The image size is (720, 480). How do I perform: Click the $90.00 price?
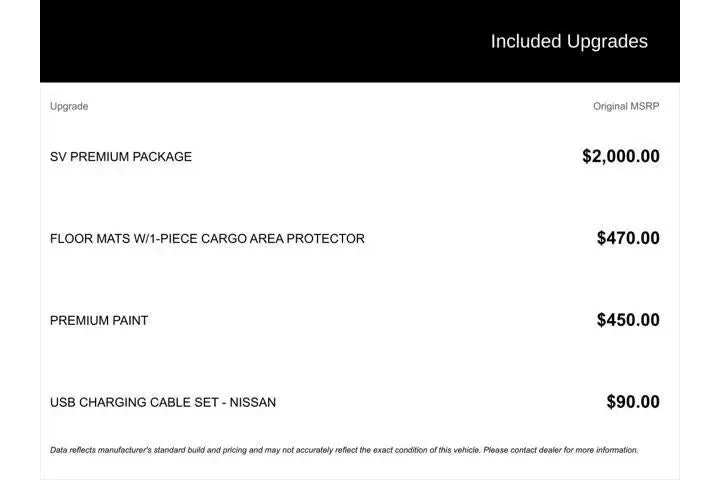pos(633,402)
